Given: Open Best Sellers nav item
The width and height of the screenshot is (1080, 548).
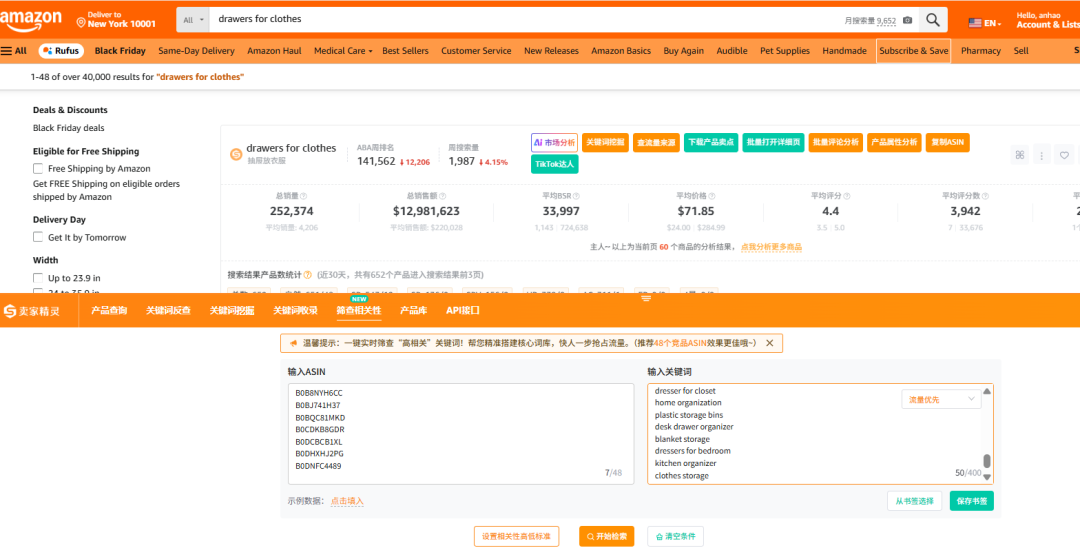Looking at the screenshot, I should click(x=405, y=51).
